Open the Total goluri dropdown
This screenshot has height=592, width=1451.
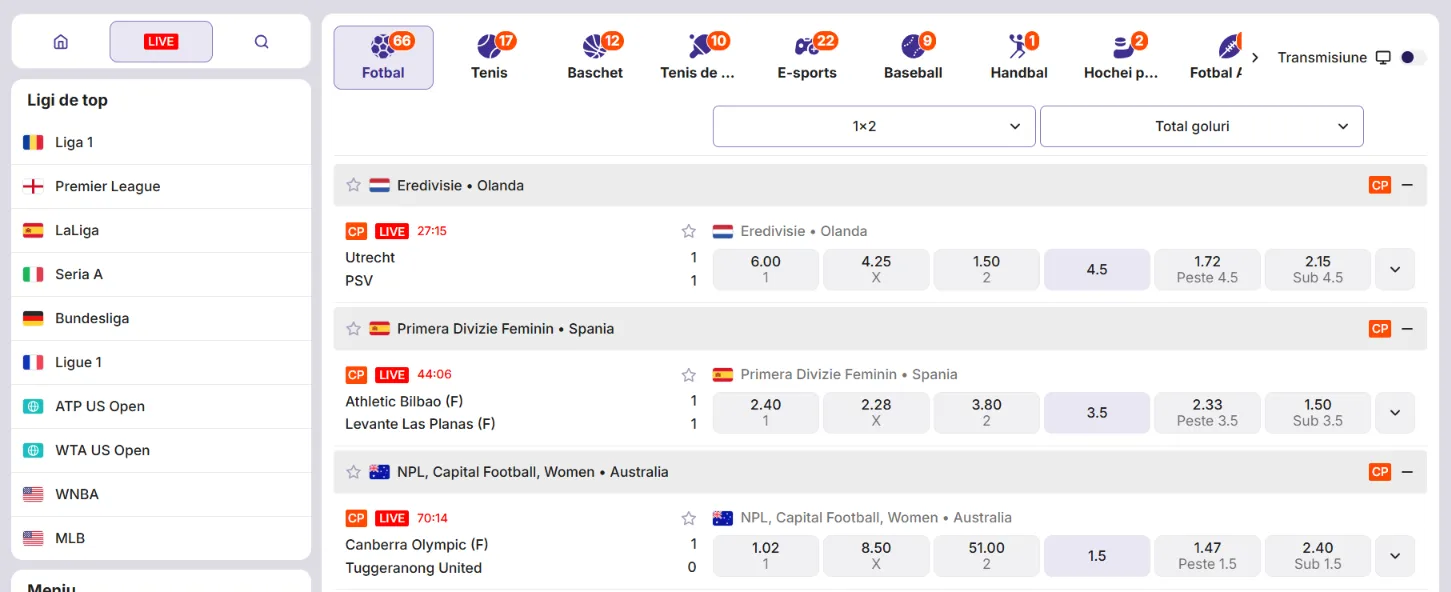coord(1201,127)
